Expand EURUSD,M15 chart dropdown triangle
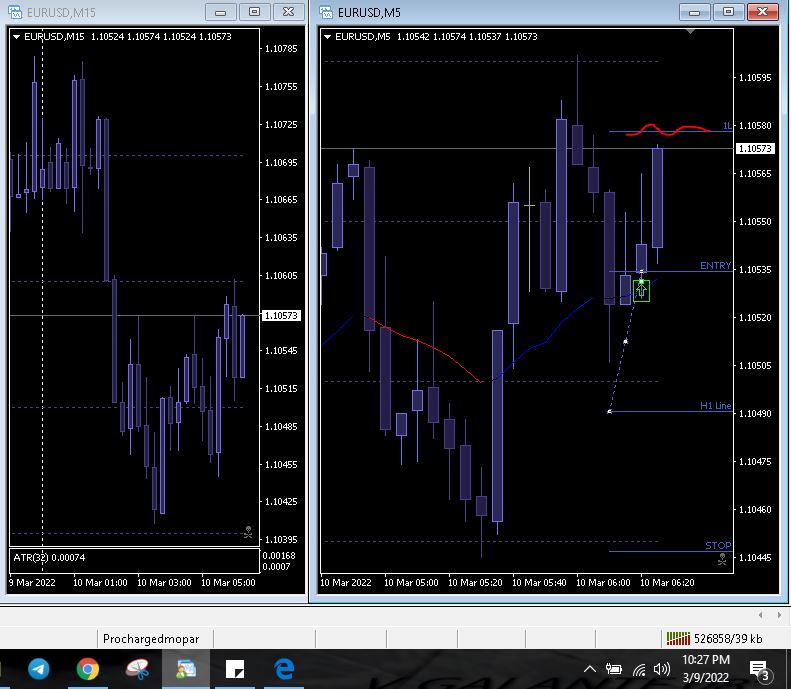The width and height of the screenshot is (791, 689). click(16, 37)
